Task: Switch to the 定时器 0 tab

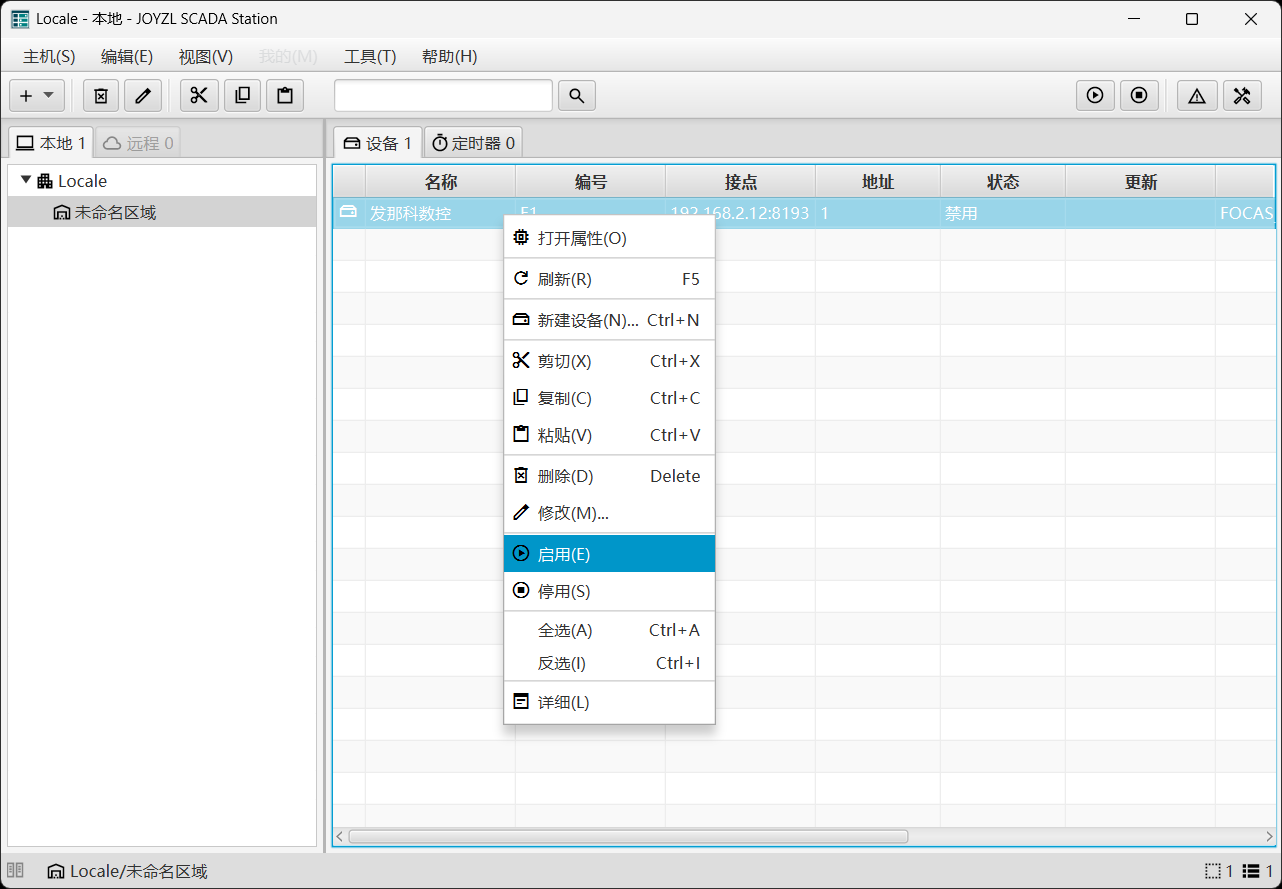Action: pos(474,143)
